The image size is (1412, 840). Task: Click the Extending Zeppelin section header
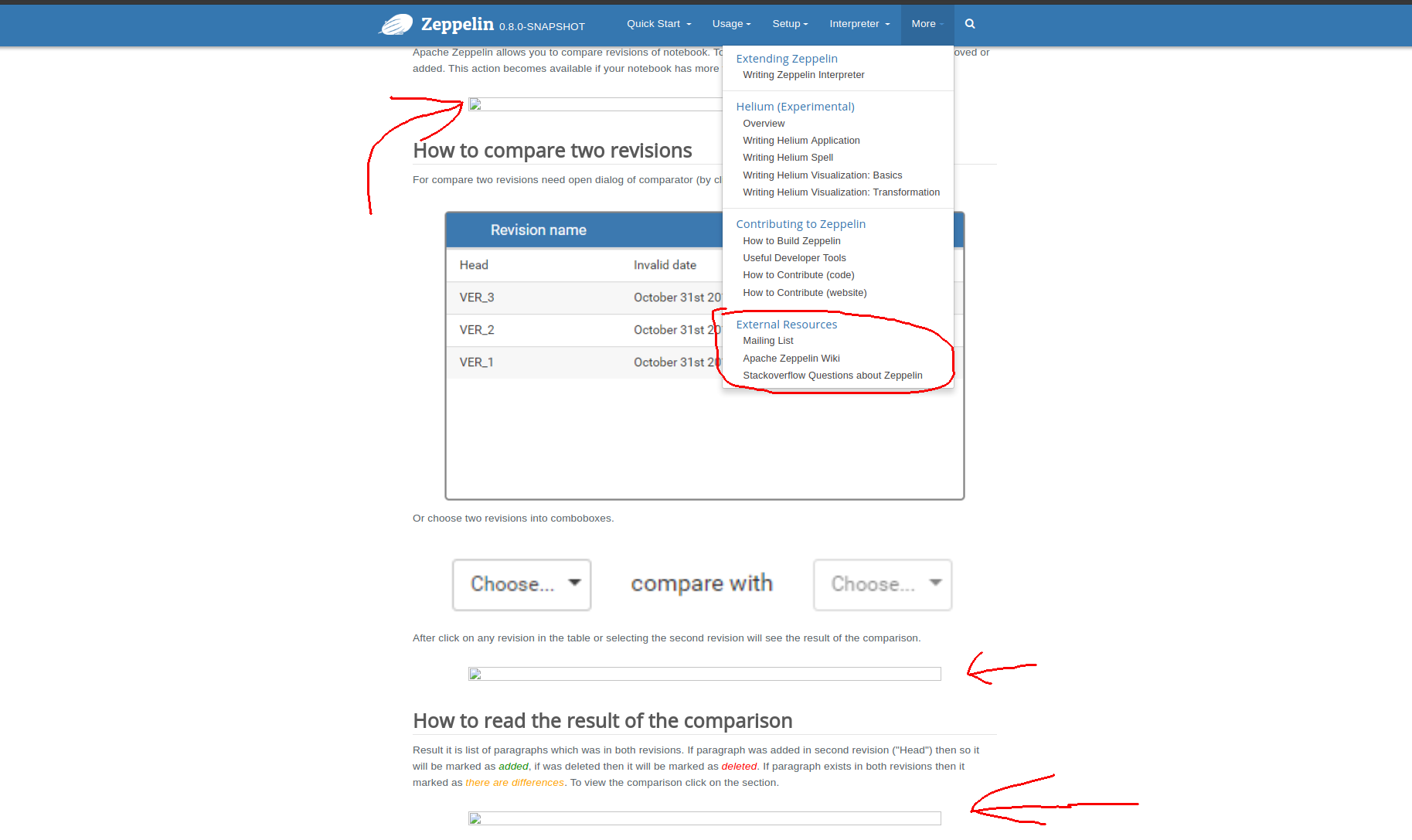click(x=787, y=59)
